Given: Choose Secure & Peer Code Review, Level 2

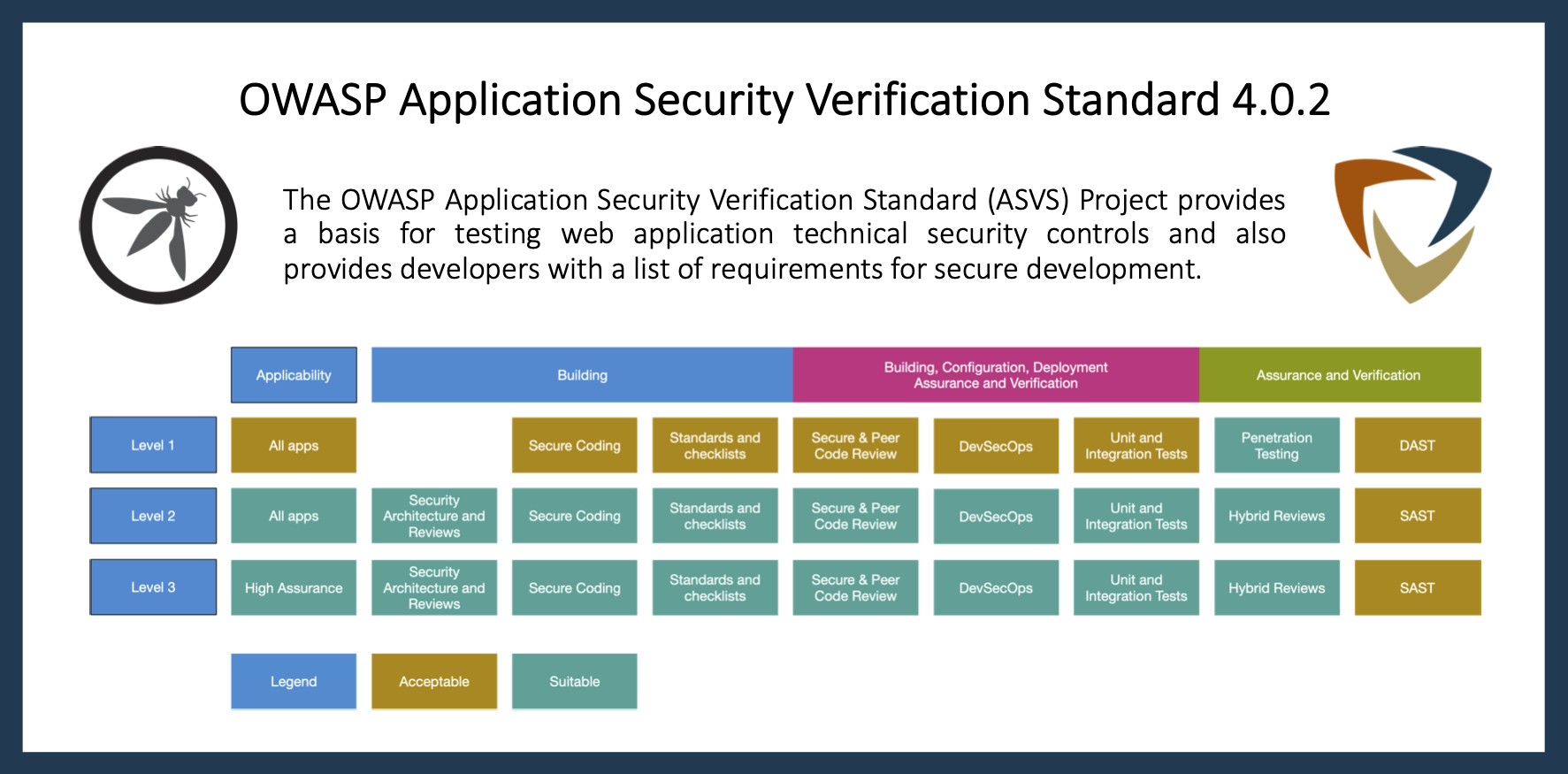Looking at the screenshot, I should [x=855, y=516].
